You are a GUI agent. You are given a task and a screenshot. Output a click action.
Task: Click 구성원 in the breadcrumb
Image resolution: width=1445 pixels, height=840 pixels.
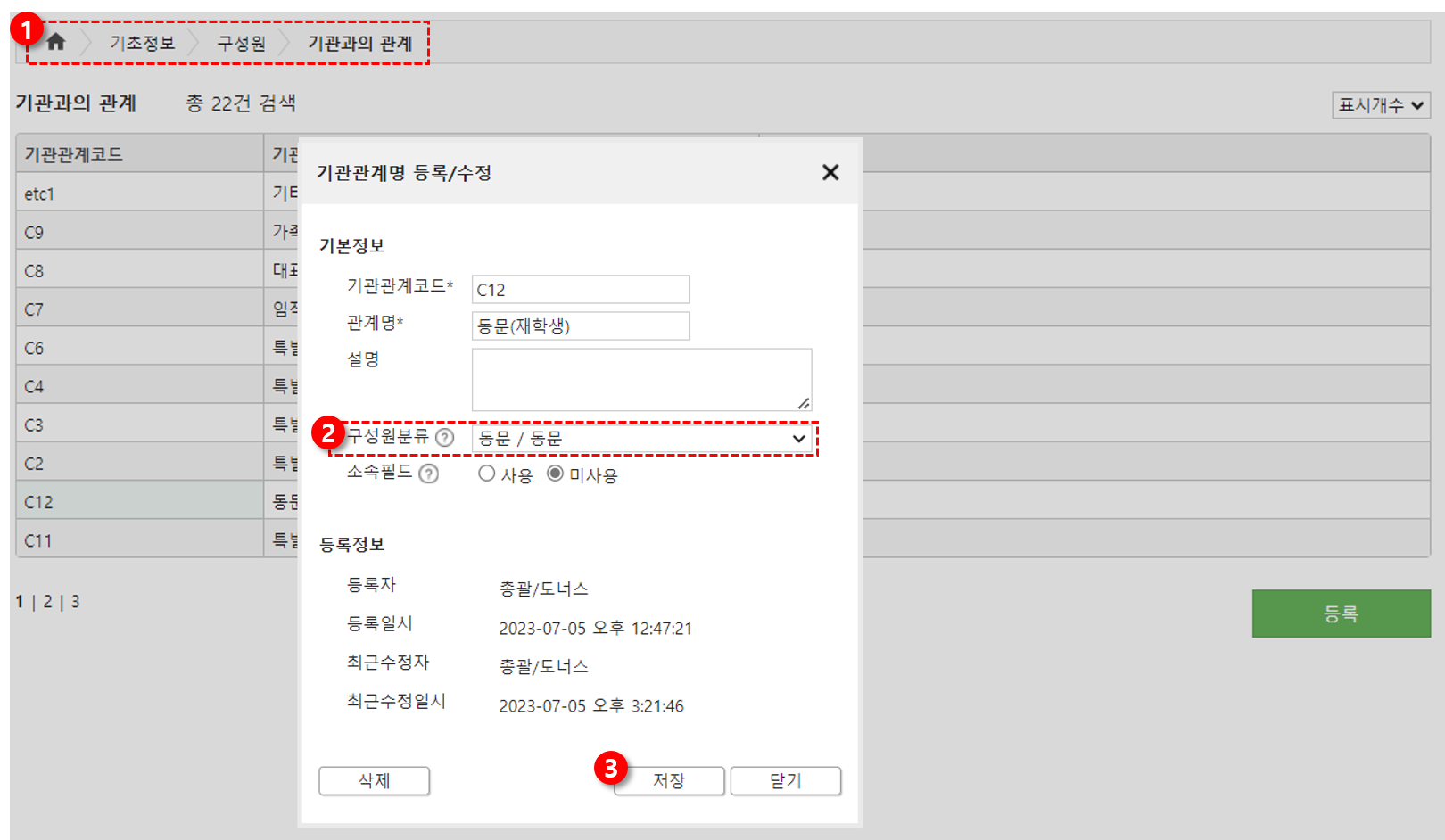pos(241,43)
